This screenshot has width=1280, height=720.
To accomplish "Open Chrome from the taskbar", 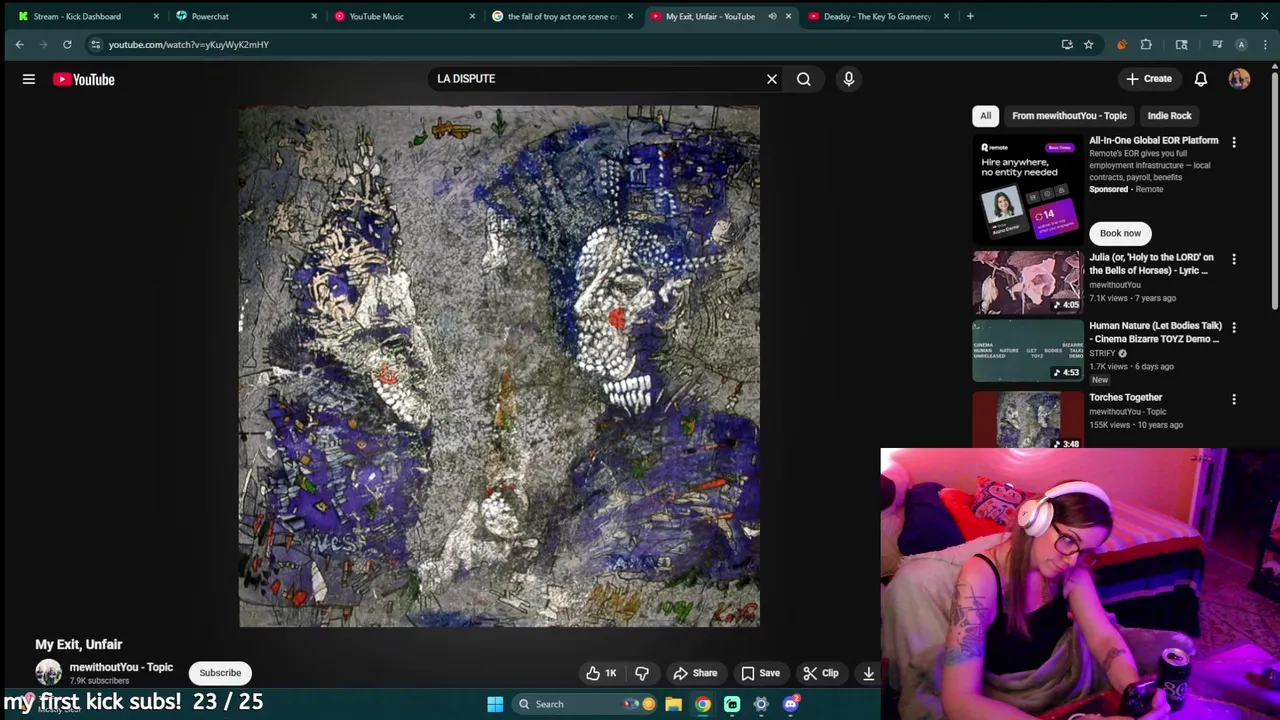I will click(703, 704).
